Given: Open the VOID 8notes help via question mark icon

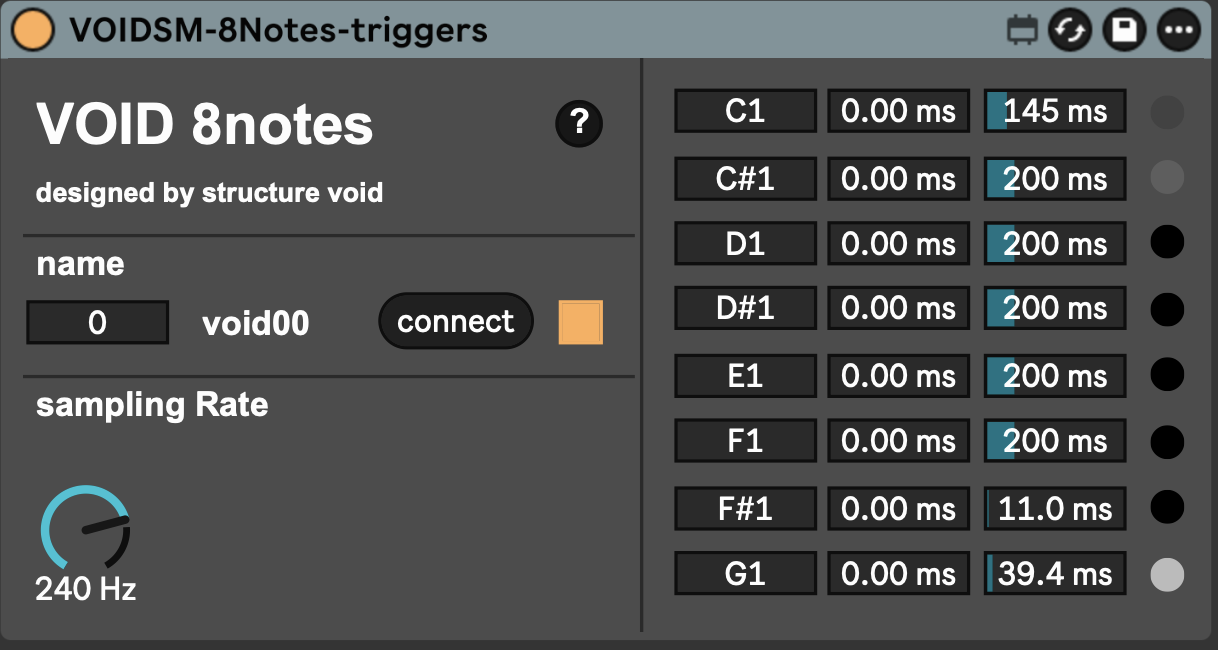Looking at the screenshot, I should (578, 123).
